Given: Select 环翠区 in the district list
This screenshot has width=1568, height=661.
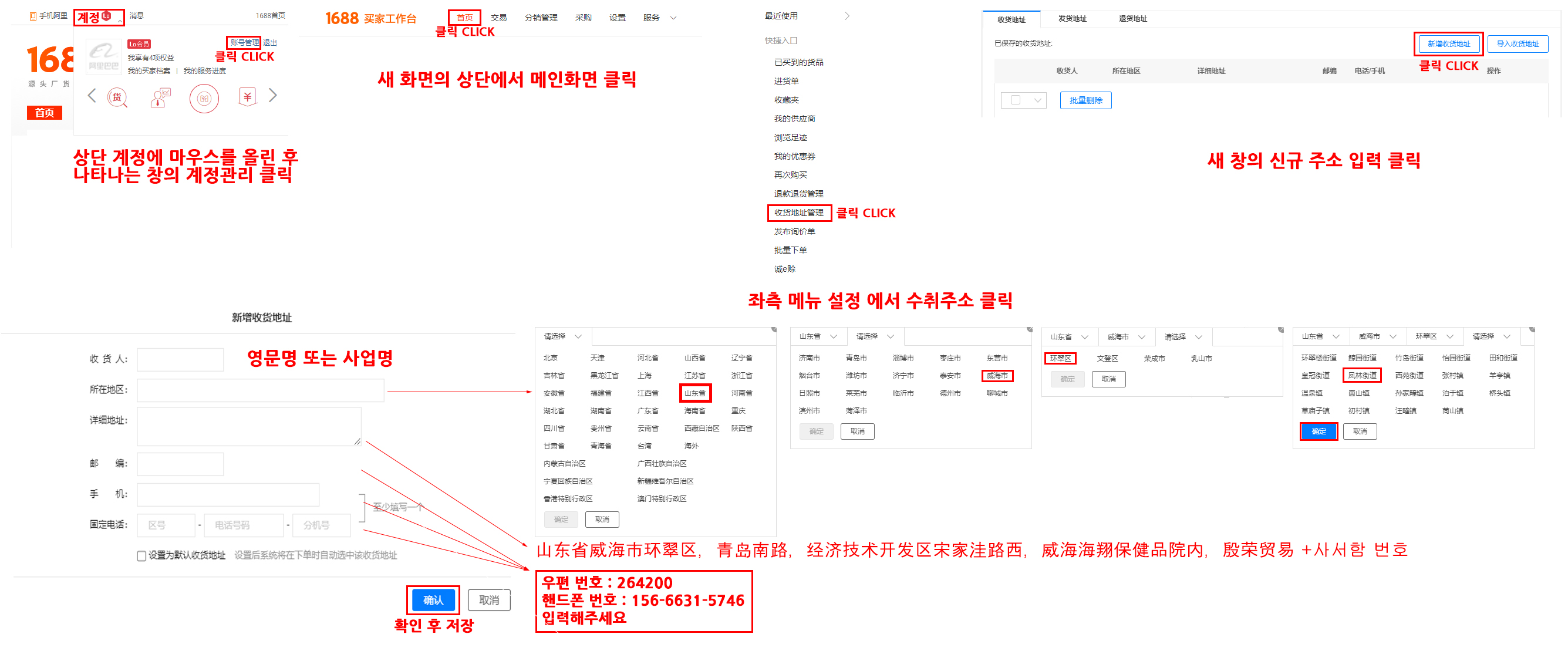Looking at the screenshot, I should click(x=1060, y=359).
